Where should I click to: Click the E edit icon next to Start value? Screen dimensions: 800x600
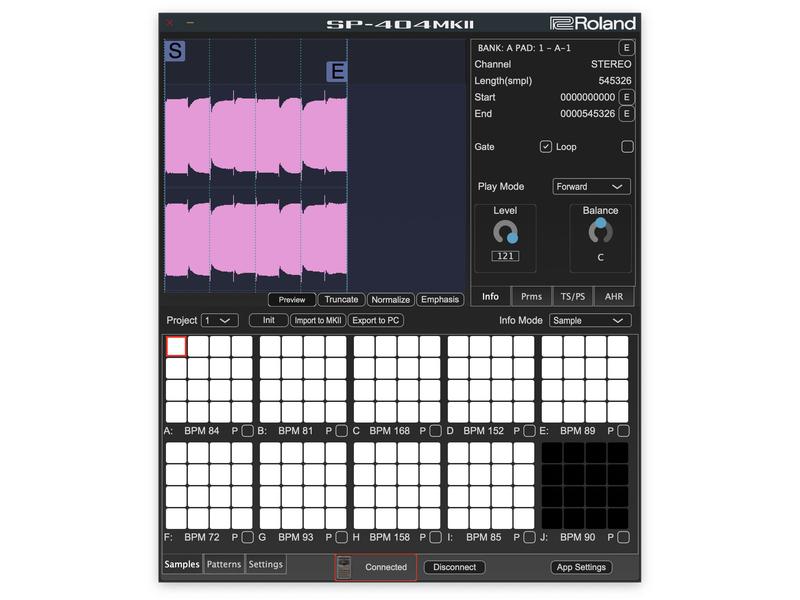pyautogui.click(x=627, y=97)
